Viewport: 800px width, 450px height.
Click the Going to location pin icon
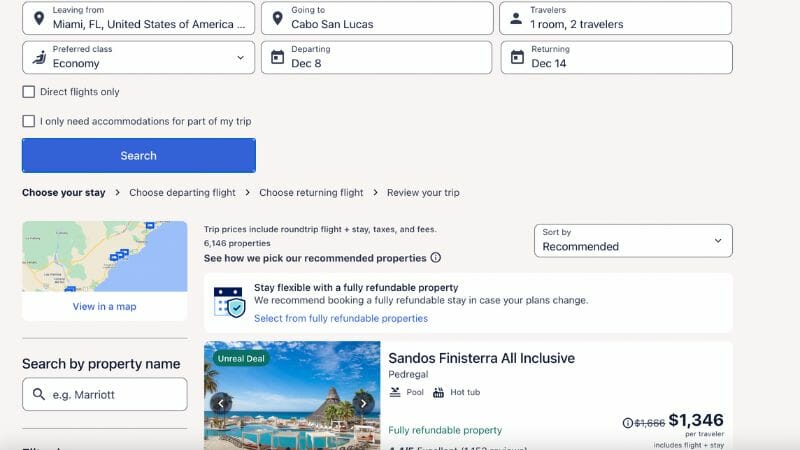click(278, 18)
